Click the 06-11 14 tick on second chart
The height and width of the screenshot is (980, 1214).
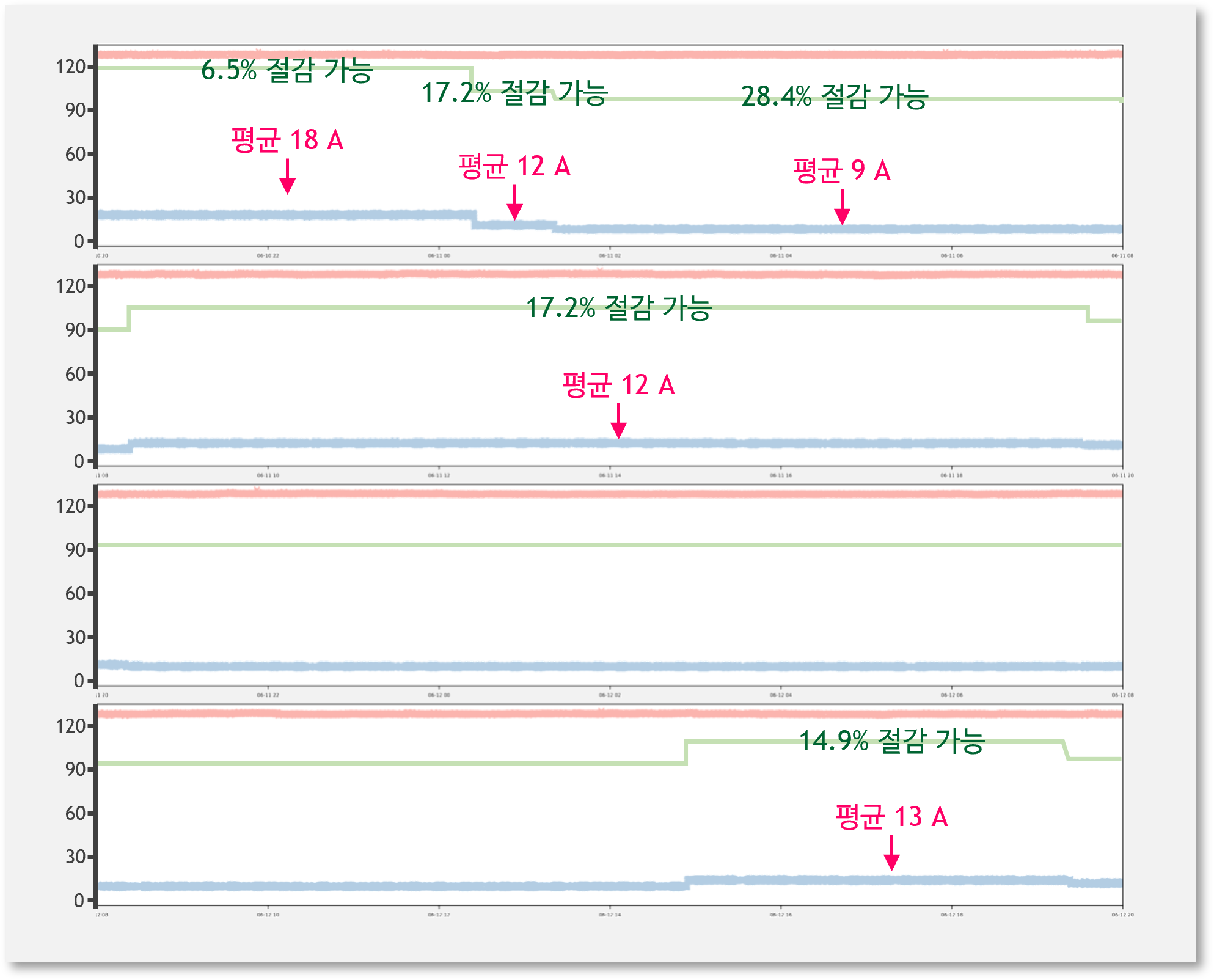pos(610,475)
